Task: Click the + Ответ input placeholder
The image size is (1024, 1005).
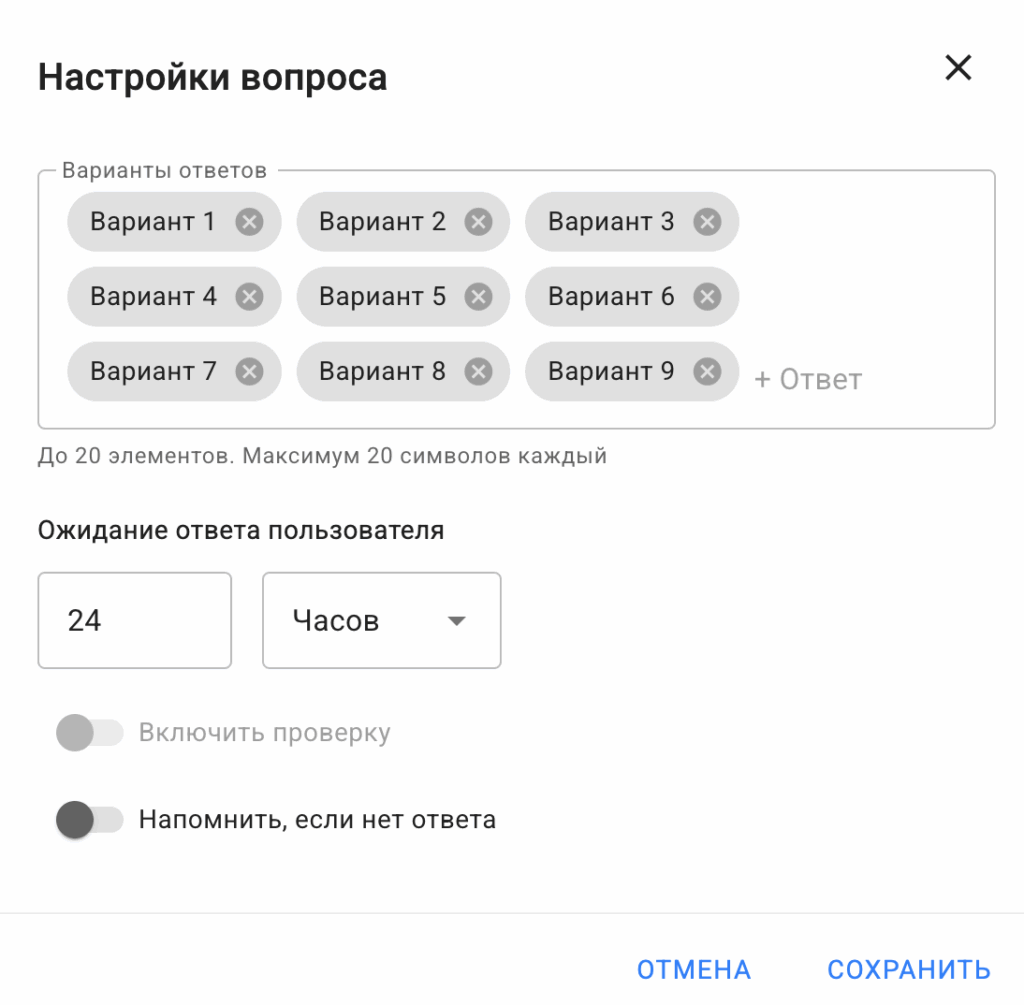Action: coord(808,380)
